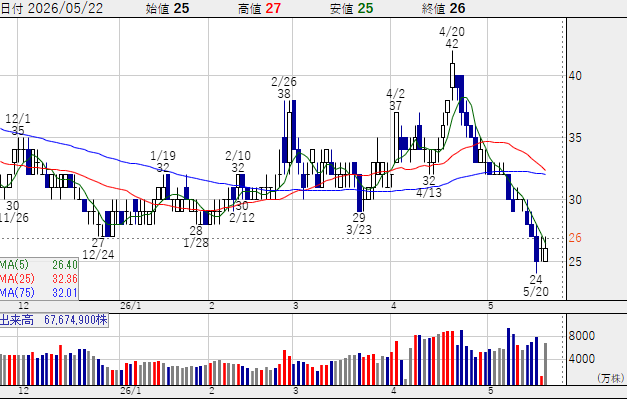
Task: Click the 4/13 low label 32
Action: 429,180
